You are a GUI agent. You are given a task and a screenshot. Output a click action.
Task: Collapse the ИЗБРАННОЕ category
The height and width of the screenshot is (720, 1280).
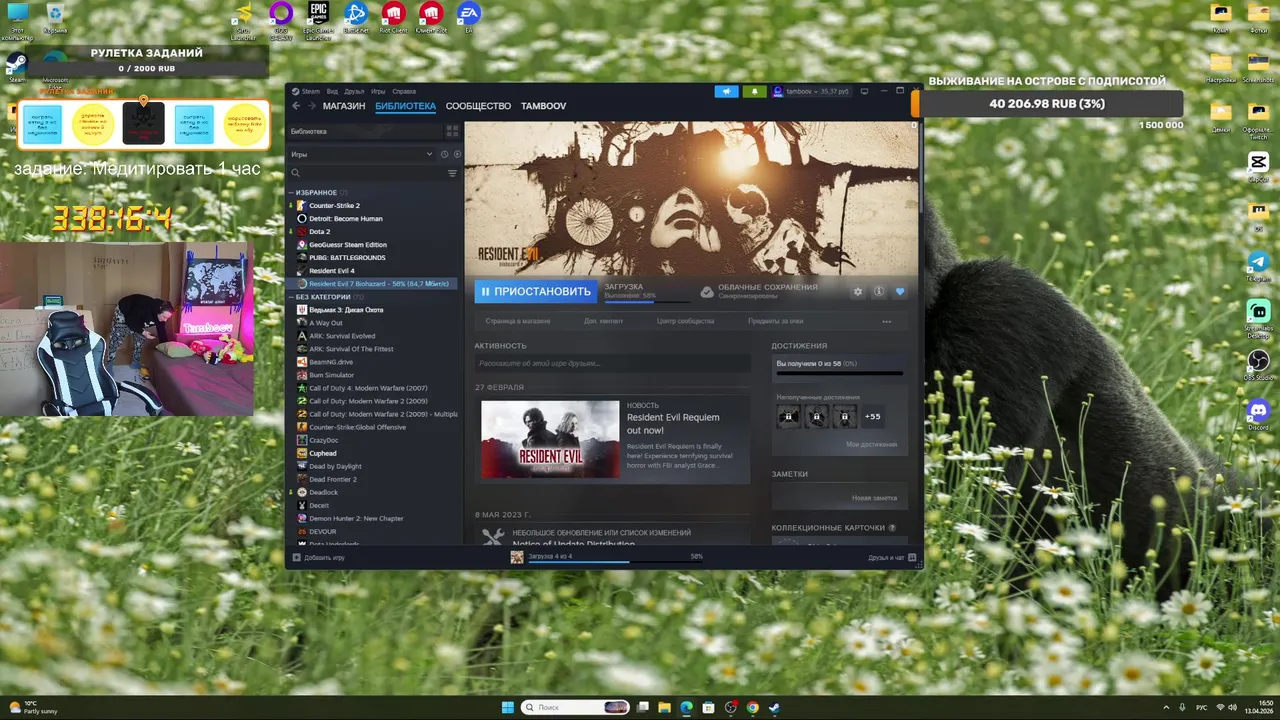point(292,192)
